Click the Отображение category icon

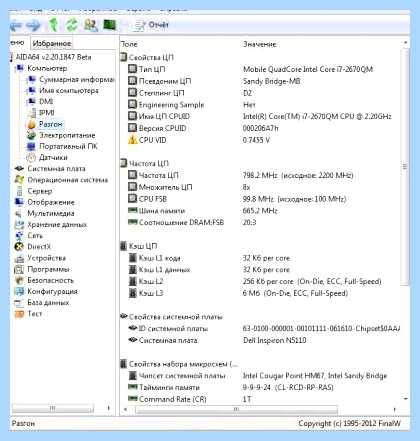click(19, 202)
